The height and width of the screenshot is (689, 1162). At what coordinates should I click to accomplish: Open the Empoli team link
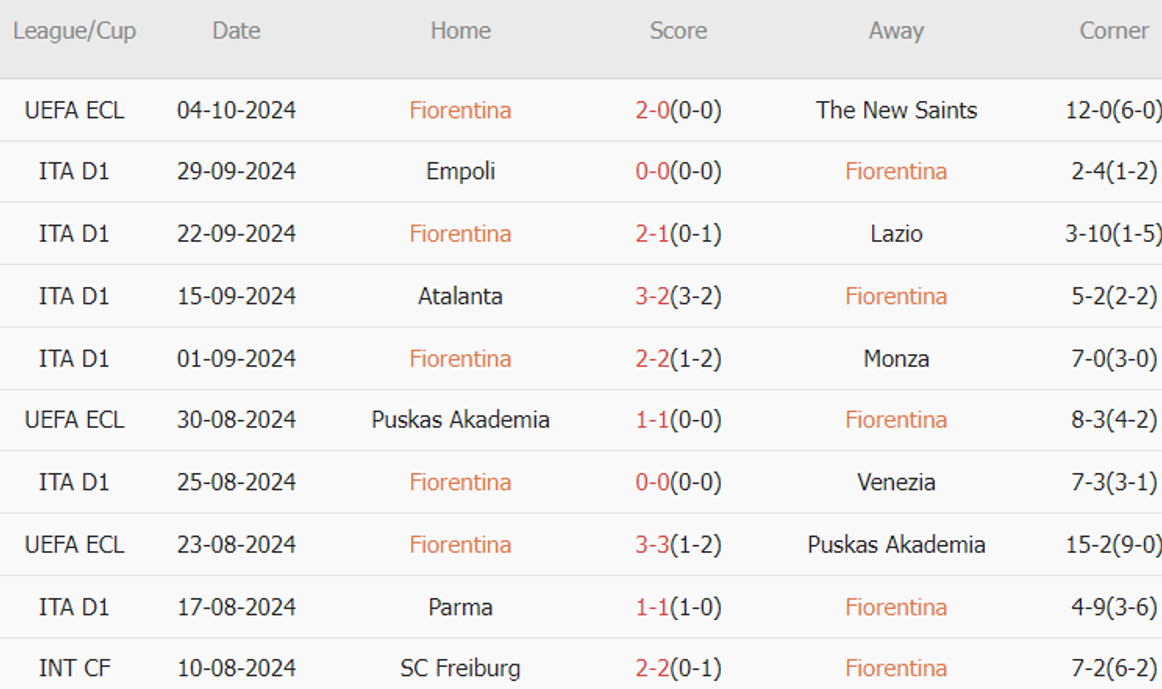pyautogui.click(x=460, y=171)
